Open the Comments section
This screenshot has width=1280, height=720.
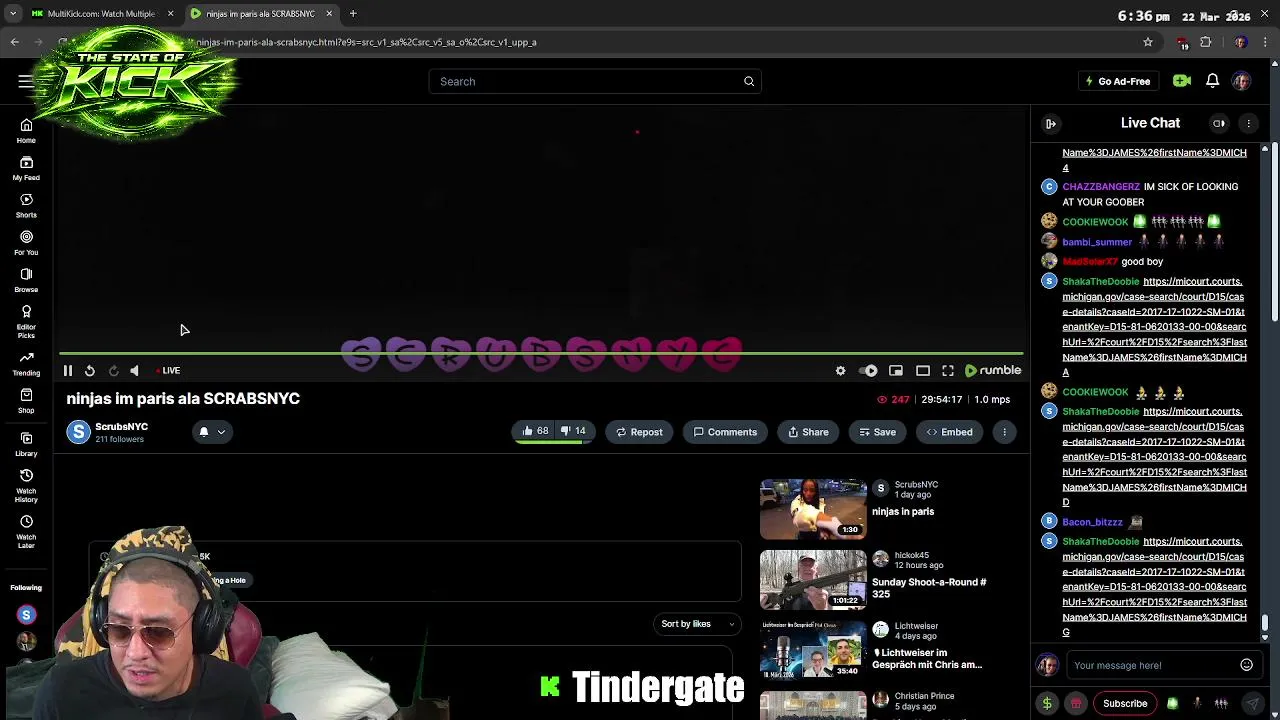[x=725, y=432]
